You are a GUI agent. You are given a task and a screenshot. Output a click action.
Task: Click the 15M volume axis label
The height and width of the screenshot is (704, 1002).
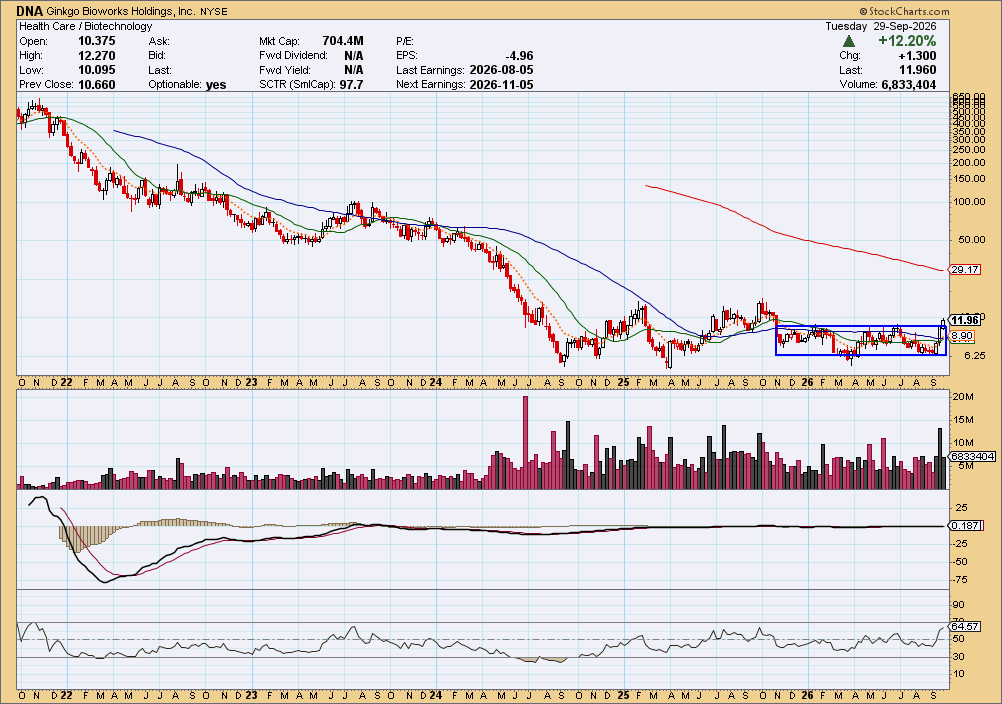point(963,420)
